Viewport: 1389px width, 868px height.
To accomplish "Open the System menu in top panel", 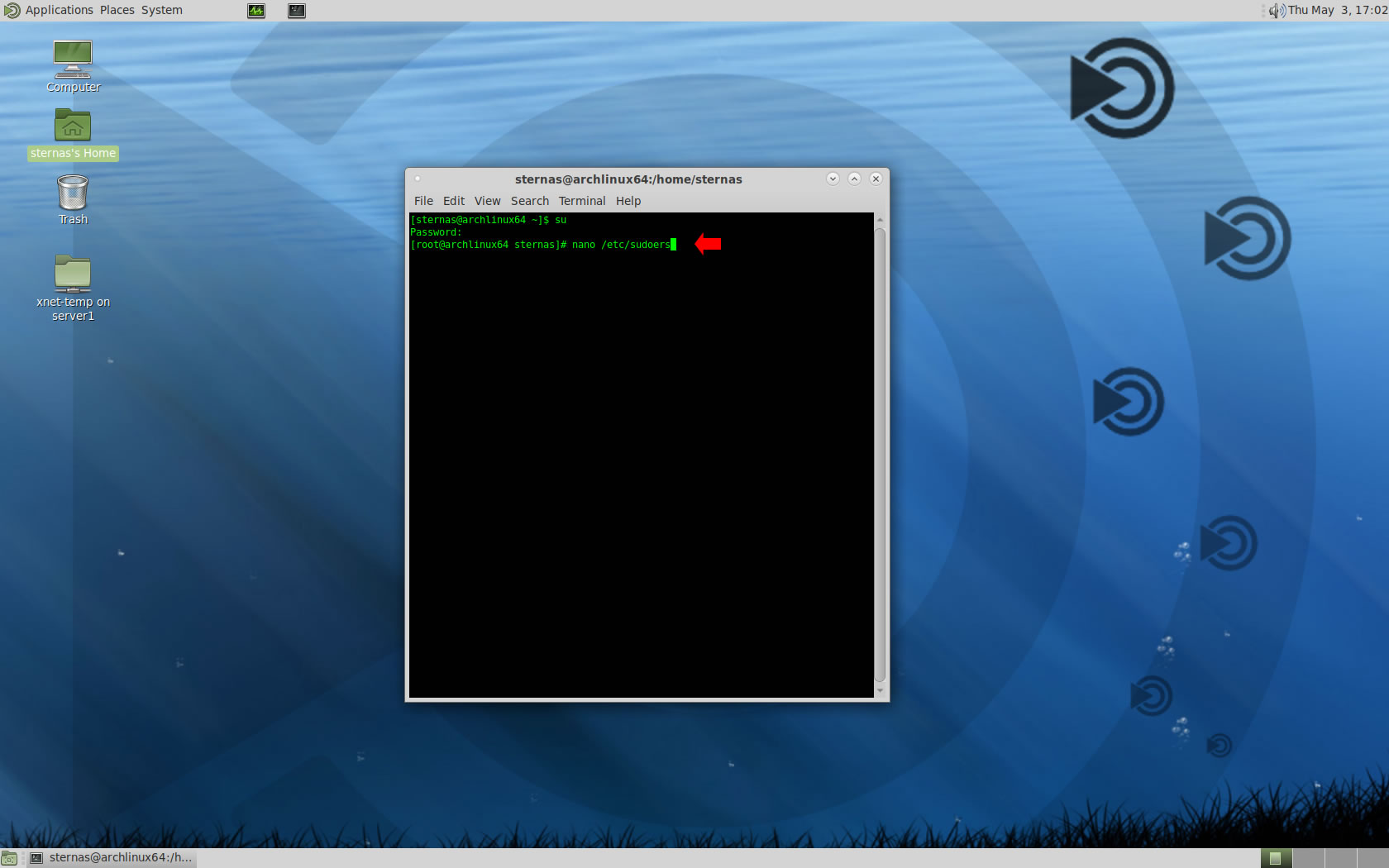I will (162, 10).
